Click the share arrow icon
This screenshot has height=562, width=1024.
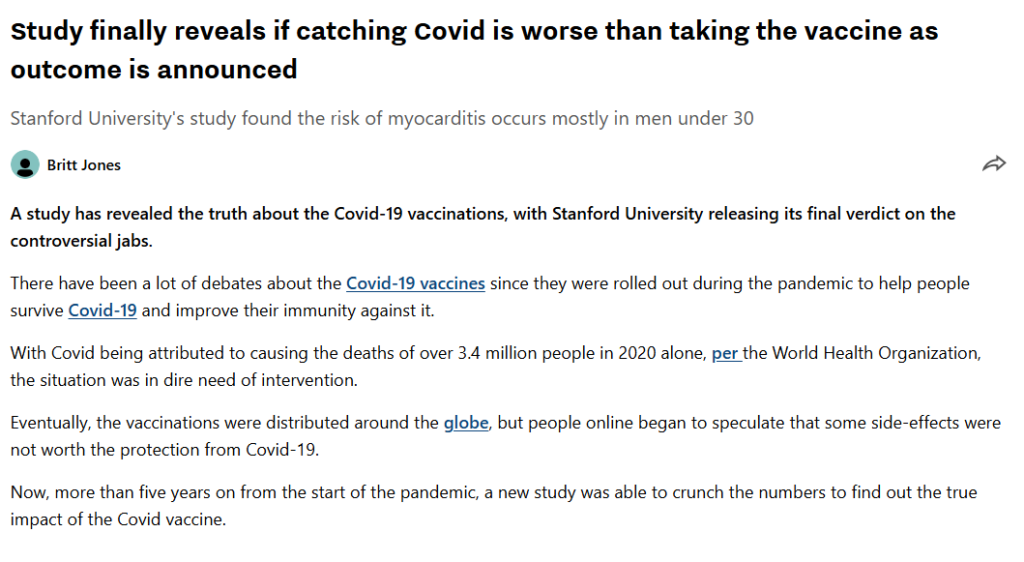point(993,164)
